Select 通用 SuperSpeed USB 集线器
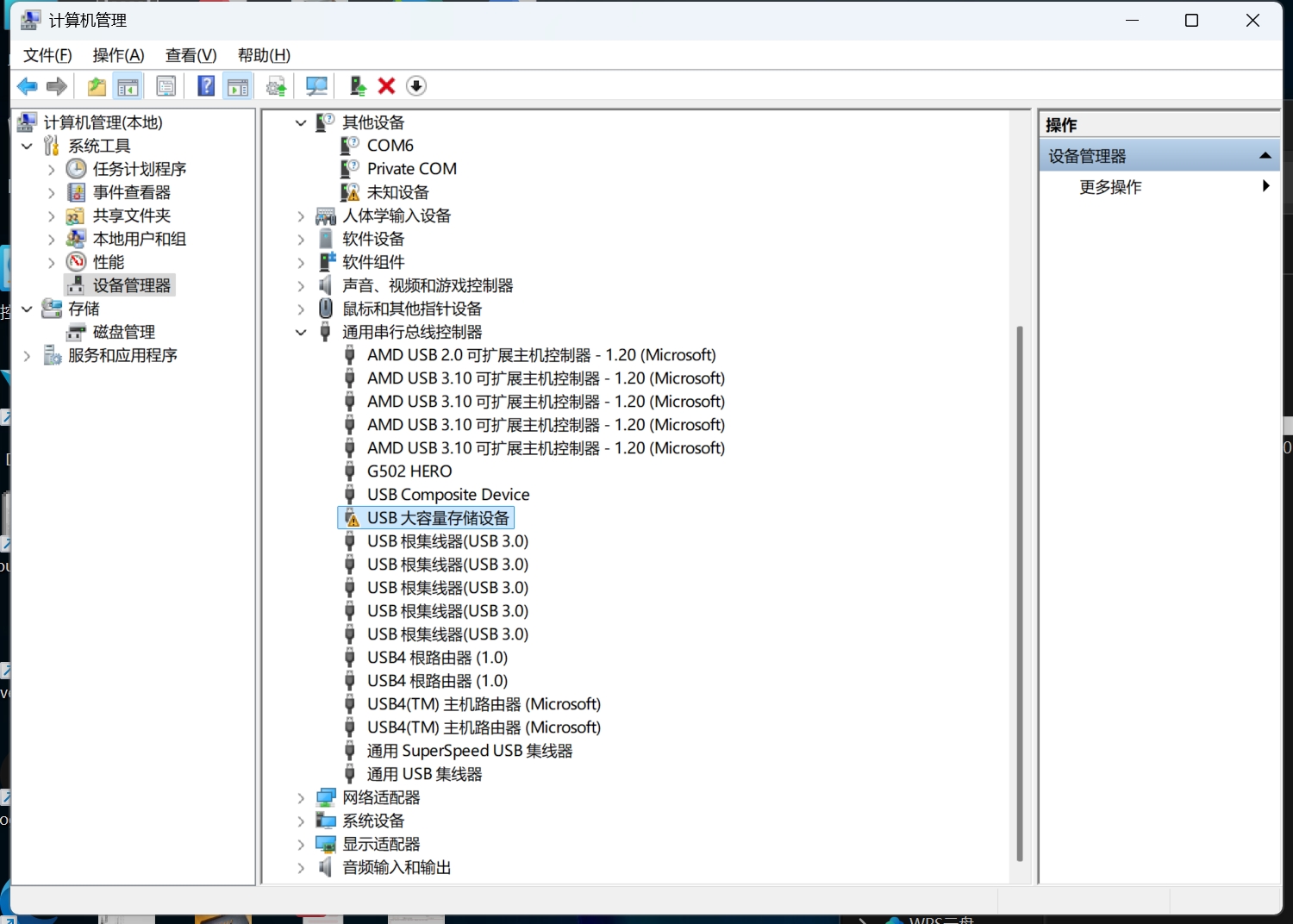The width and height of the screenshot is (1293, 924). [470, 751]
